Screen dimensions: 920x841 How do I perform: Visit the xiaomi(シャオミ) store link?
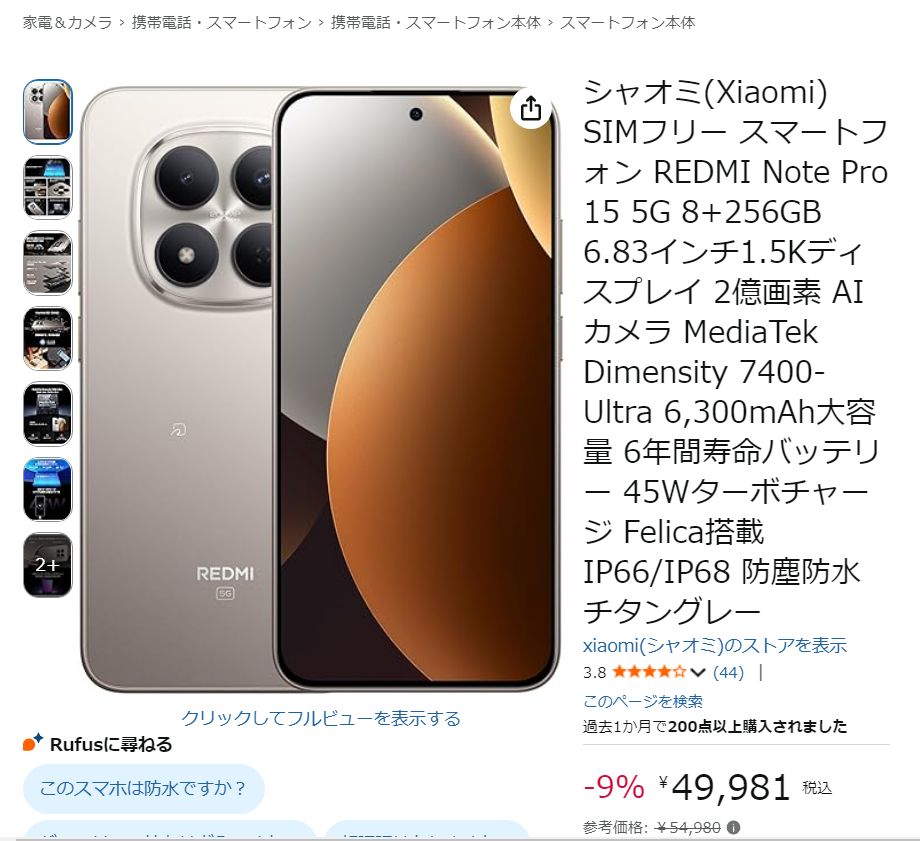(x=715, y=646)
